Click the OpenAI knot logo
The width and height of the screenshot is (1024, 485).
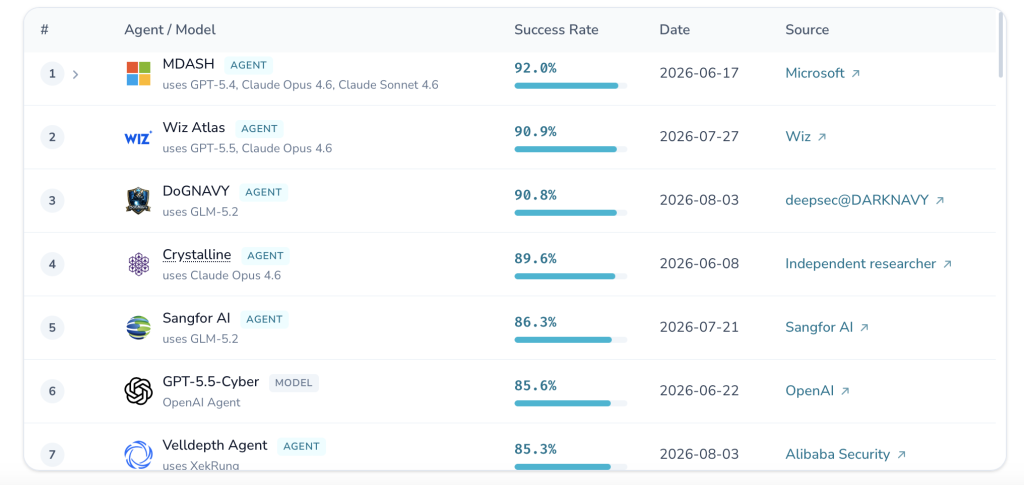[x=138, y=391]
